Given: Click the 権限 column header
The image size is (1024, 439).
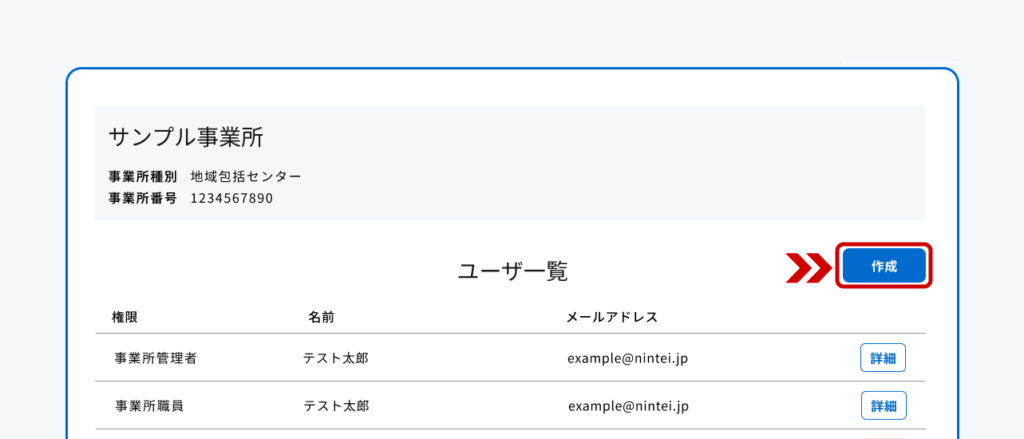Looking at the screenshot, I should (x=125, y=317).
